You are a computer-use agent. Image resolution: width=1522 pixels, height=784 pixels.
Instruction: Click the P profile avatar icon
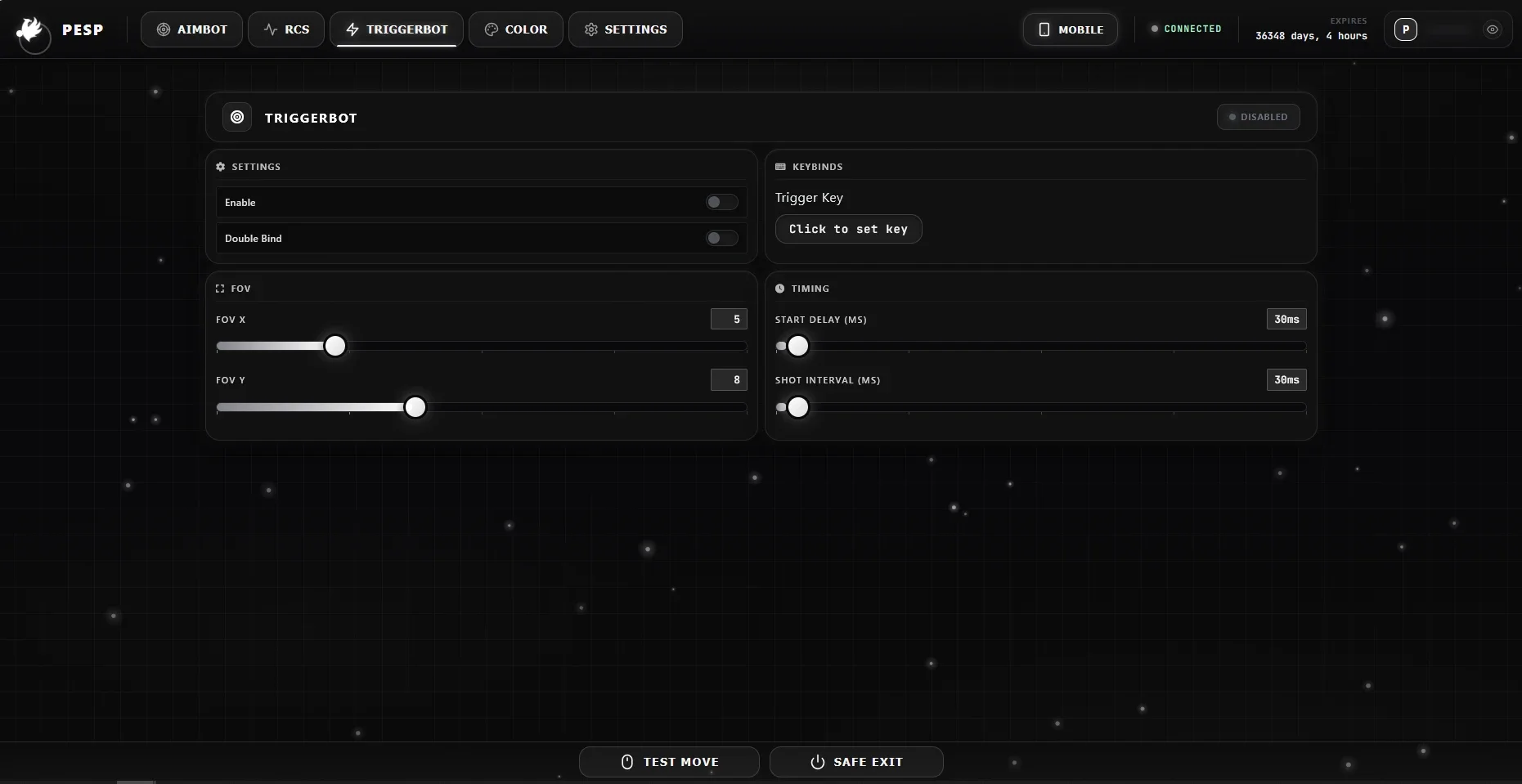click(1406, 29)
